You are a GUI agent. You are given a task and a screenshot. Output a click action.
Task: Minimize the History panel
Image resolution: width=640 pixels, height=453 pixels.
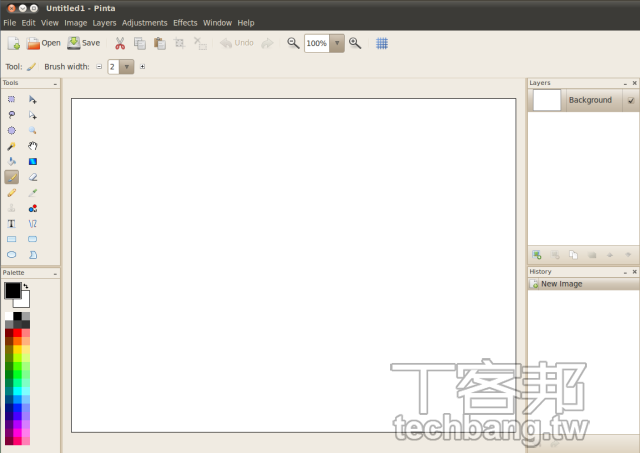625,272
